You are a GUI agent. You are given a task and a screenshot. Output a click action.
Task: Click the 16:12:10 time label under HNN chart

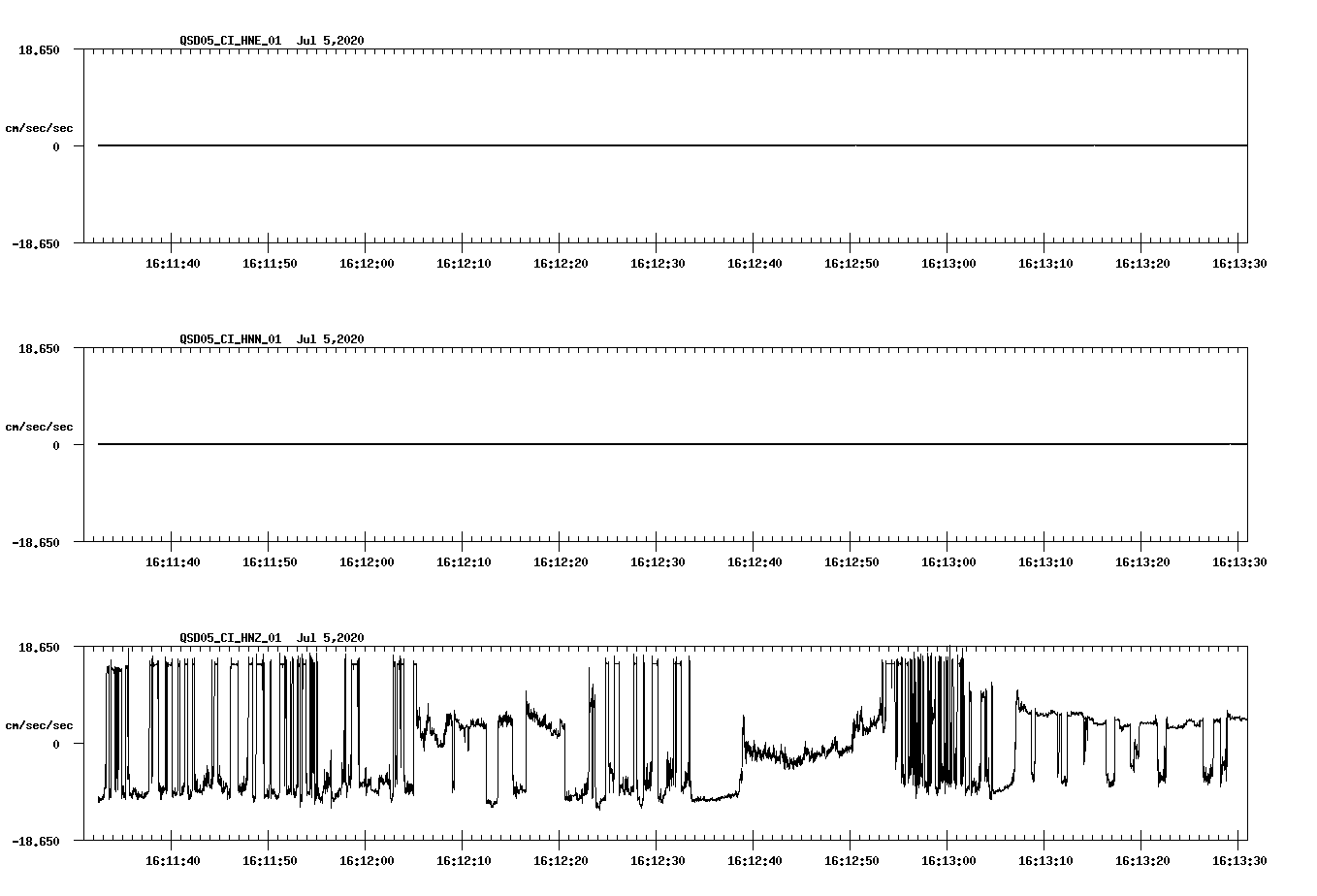point(464,562)
